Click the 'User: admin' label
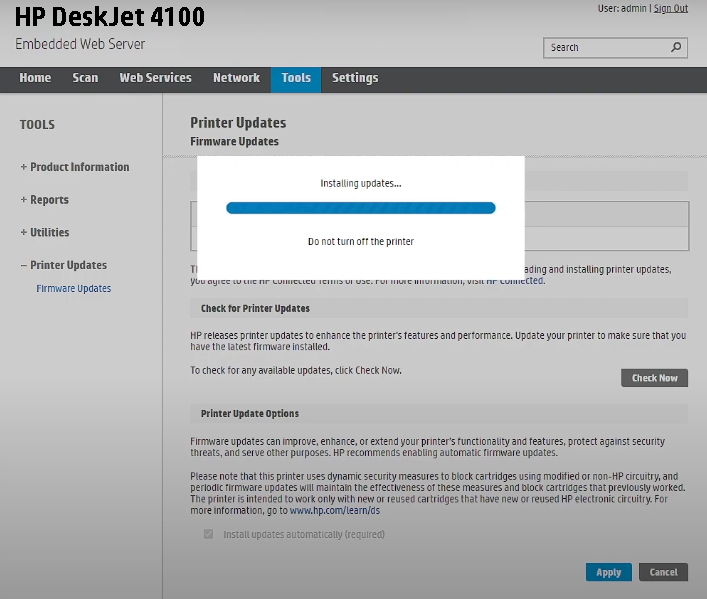 [x=622, y=8]
